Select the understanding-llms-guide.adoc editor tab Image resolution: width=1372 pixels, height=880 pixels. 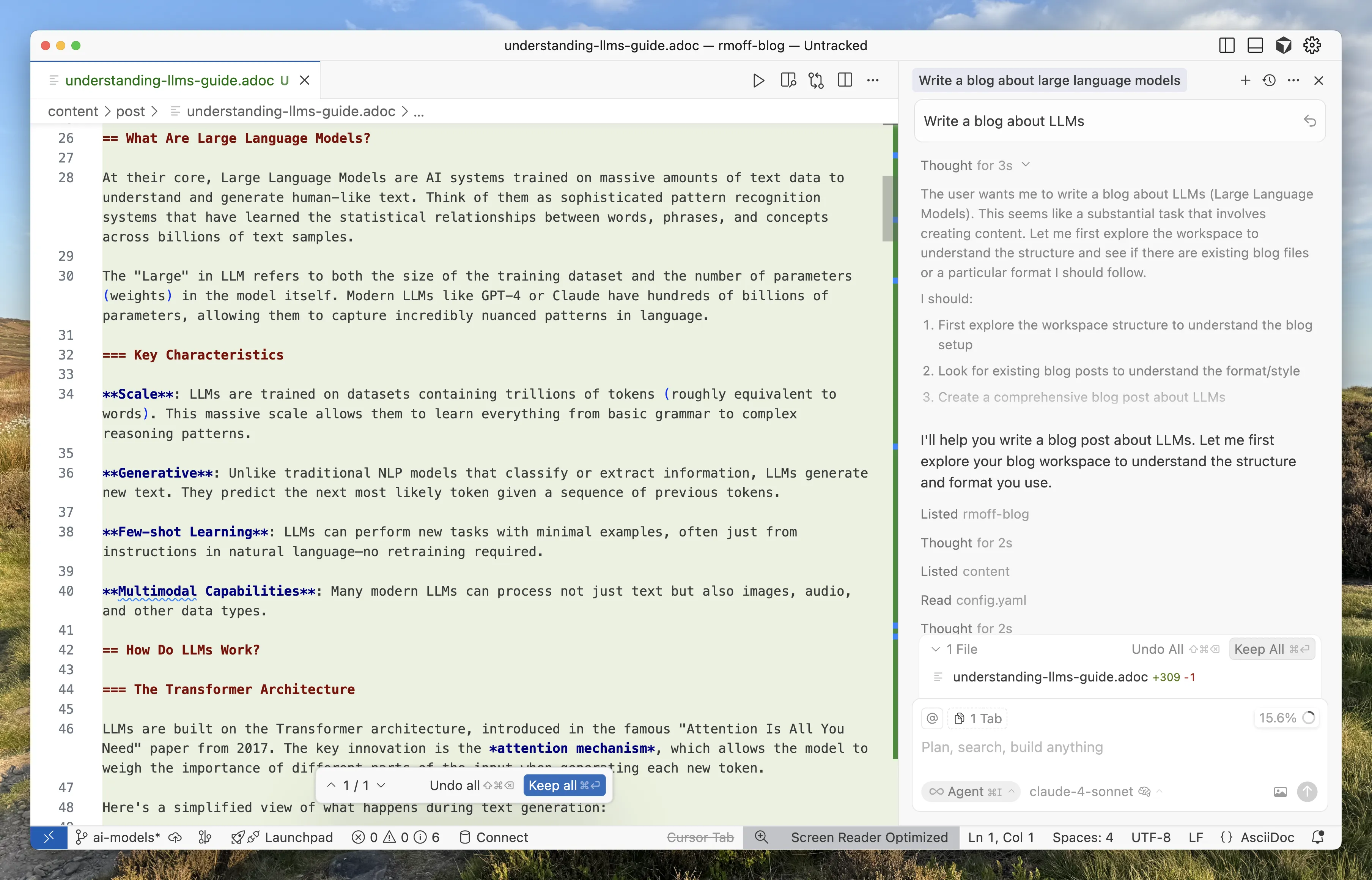[x=170, y=80]
